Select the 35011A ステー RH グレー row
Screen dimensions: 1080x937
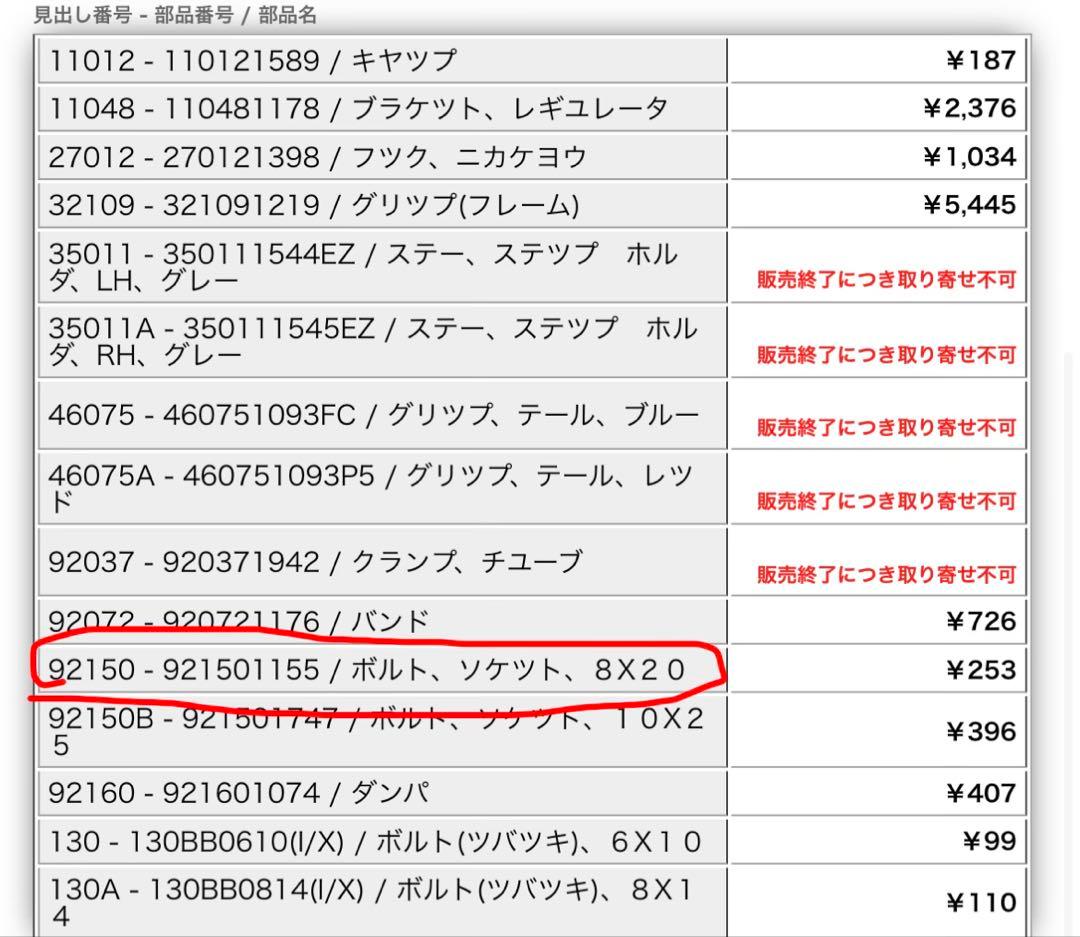point(382,342)
